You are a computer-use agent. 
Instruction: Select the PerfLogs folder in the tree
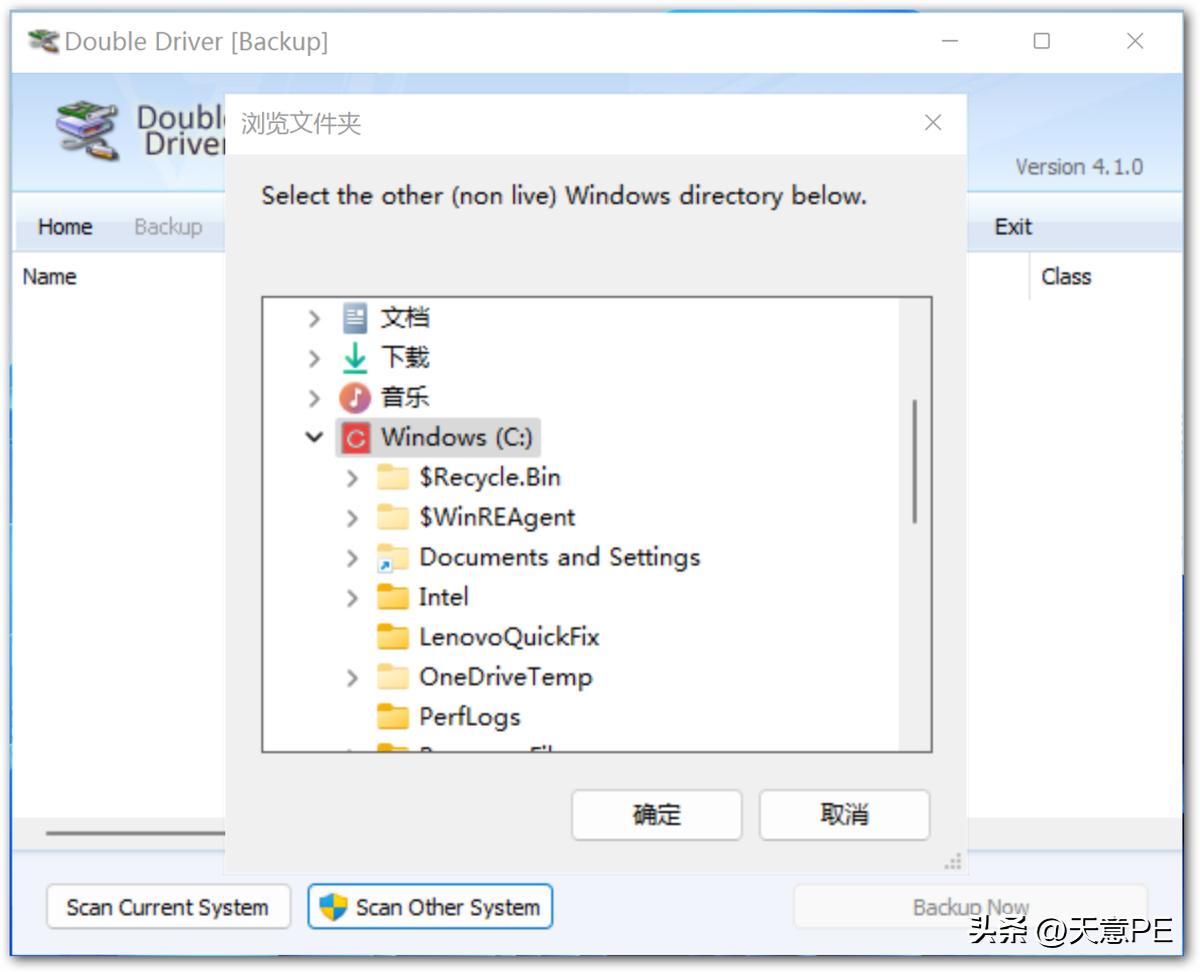(x=468, y=716)
